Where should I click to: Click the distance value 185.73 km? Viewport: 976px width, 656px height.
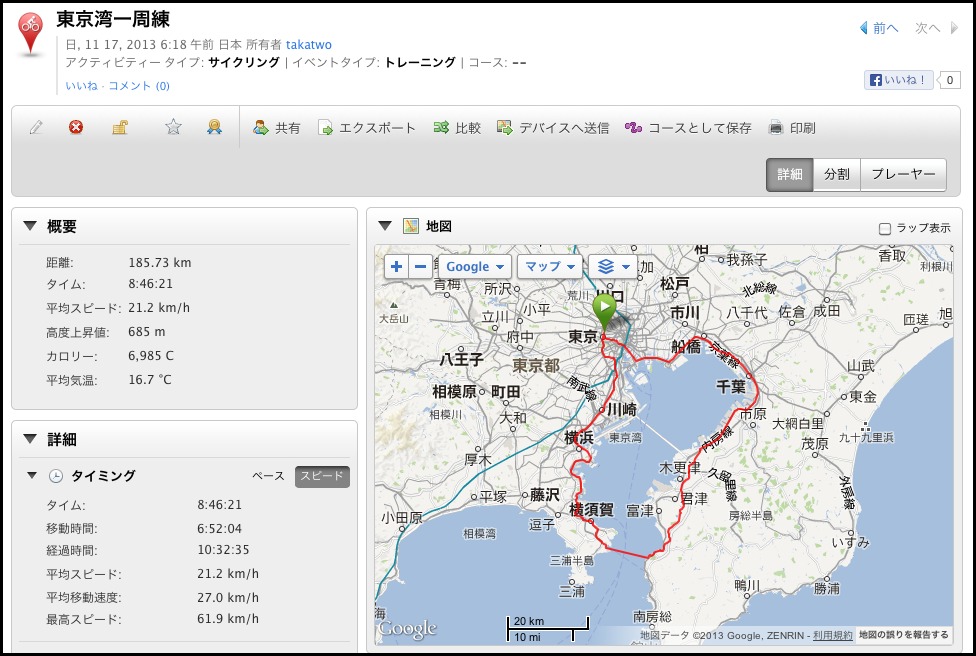[160, 263]
